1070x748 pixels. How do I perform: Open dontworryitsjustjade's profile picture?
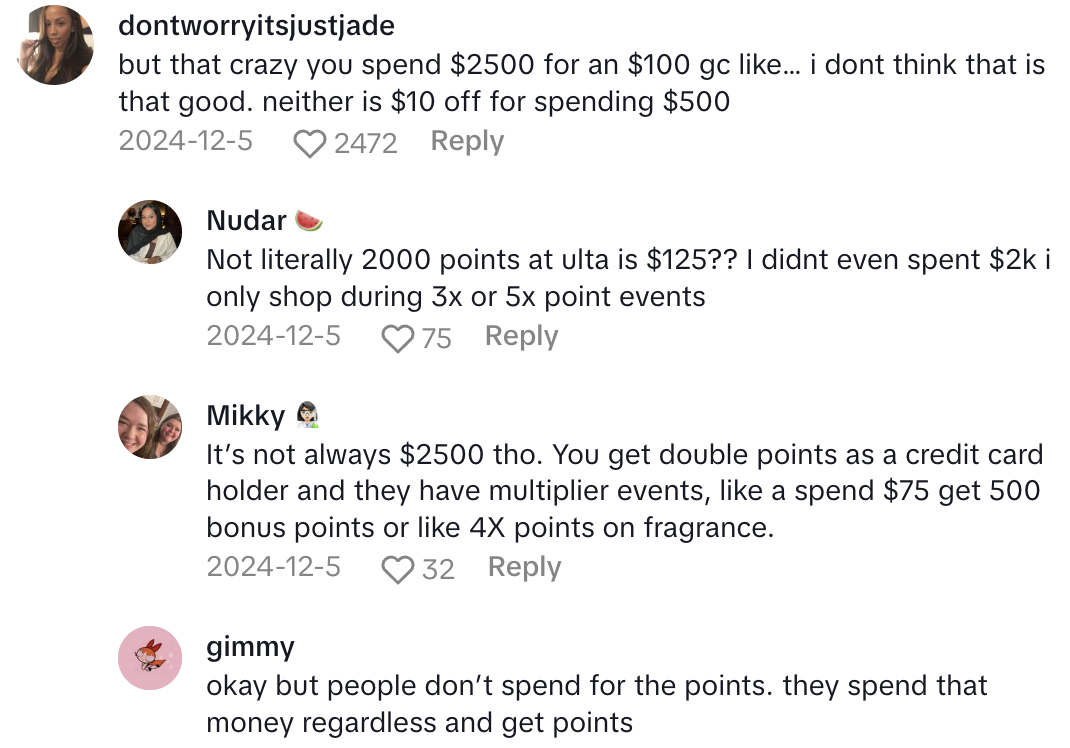(56, 47)
